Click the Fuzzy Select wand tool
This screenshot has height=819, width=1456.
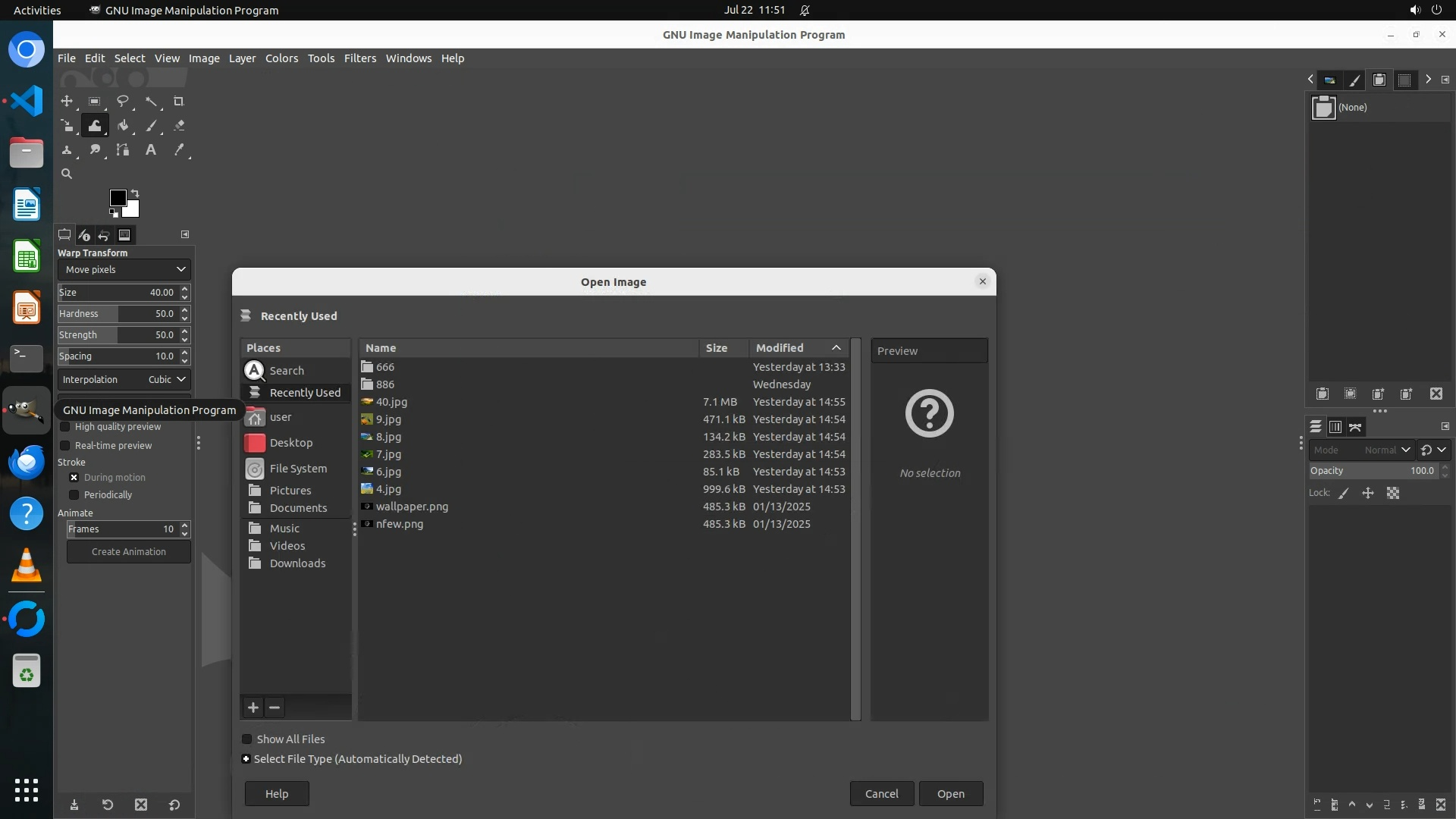pyautogui.click(x=151, y=102)
